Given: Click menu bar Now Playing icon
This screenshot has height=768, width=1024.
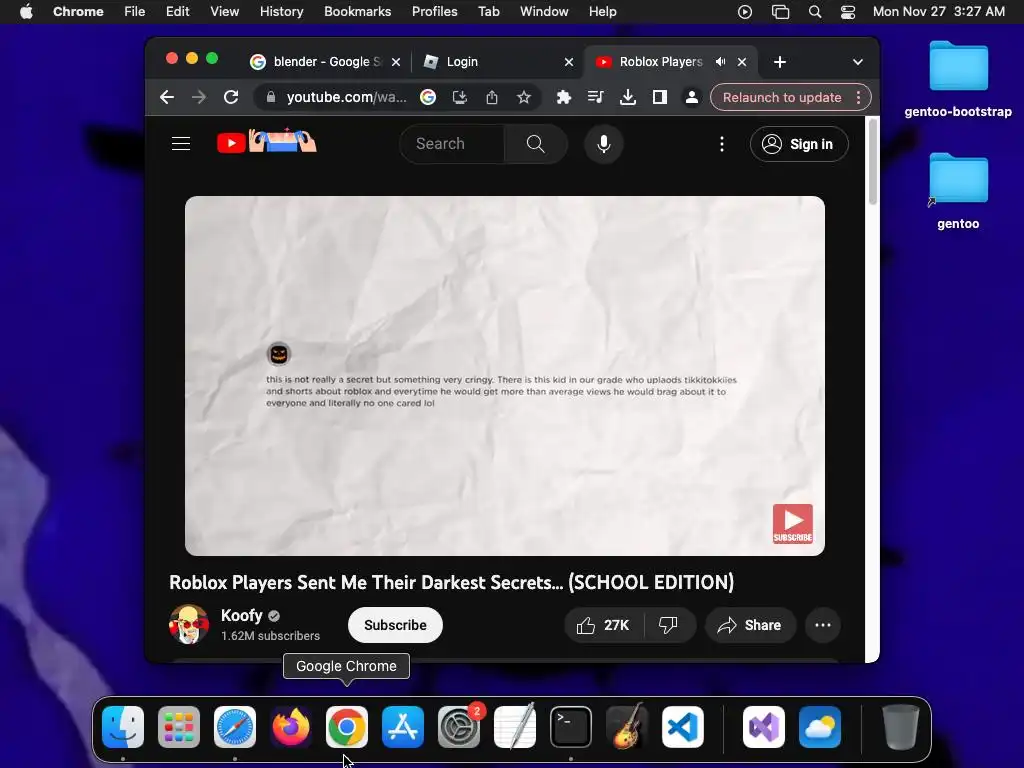Looking at the screenshot, I should [744, 12].
